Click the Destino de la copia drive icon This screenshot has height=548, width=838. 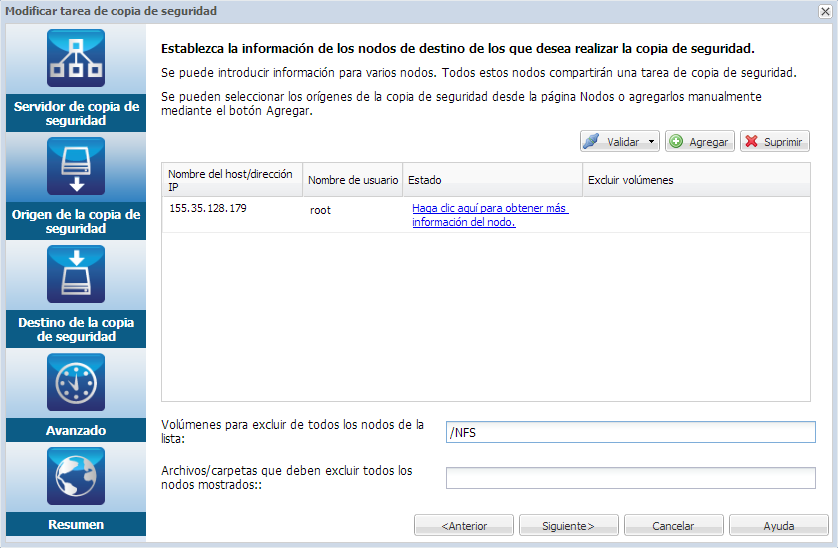click(76, 274)
